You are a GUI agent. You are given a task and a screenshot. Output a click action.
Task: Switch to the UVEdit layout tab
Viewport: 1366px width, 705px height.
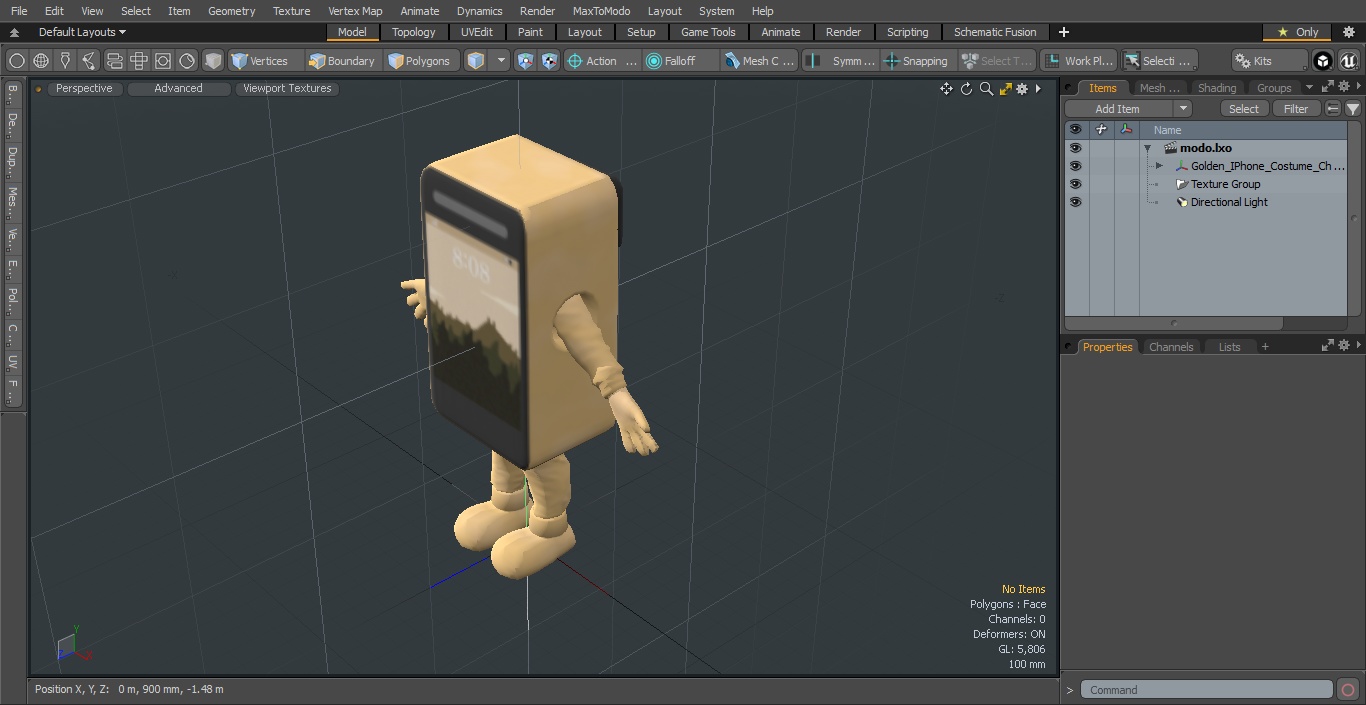pos(477,32)
